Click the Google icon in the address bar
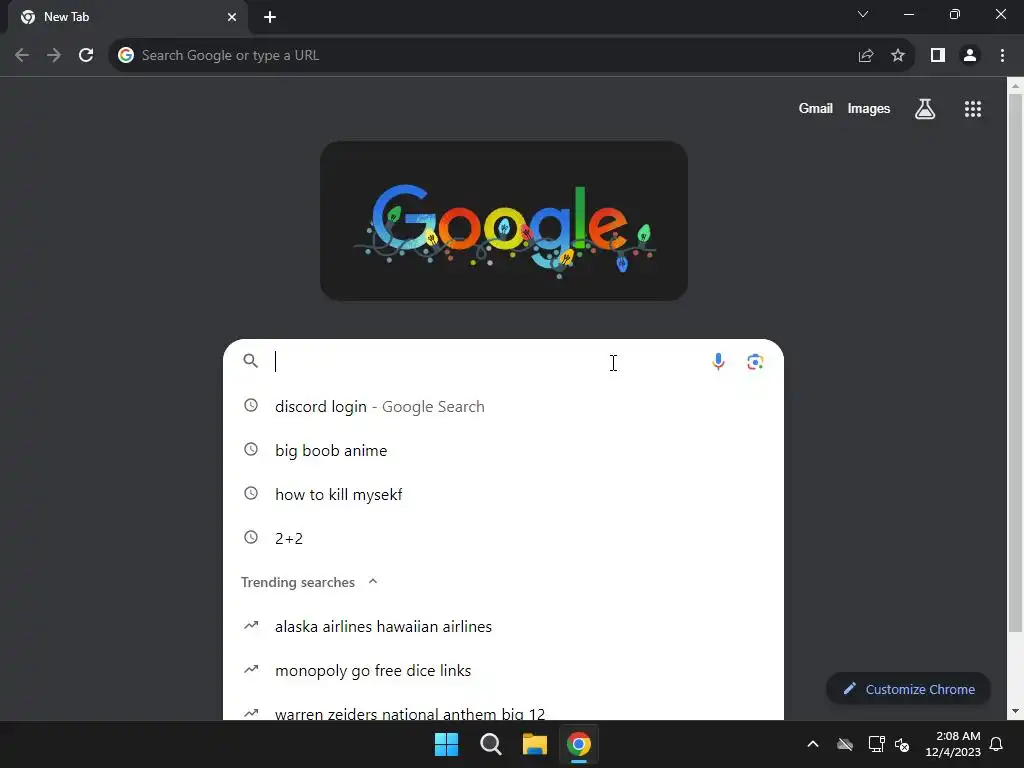 tap(126, 56)
